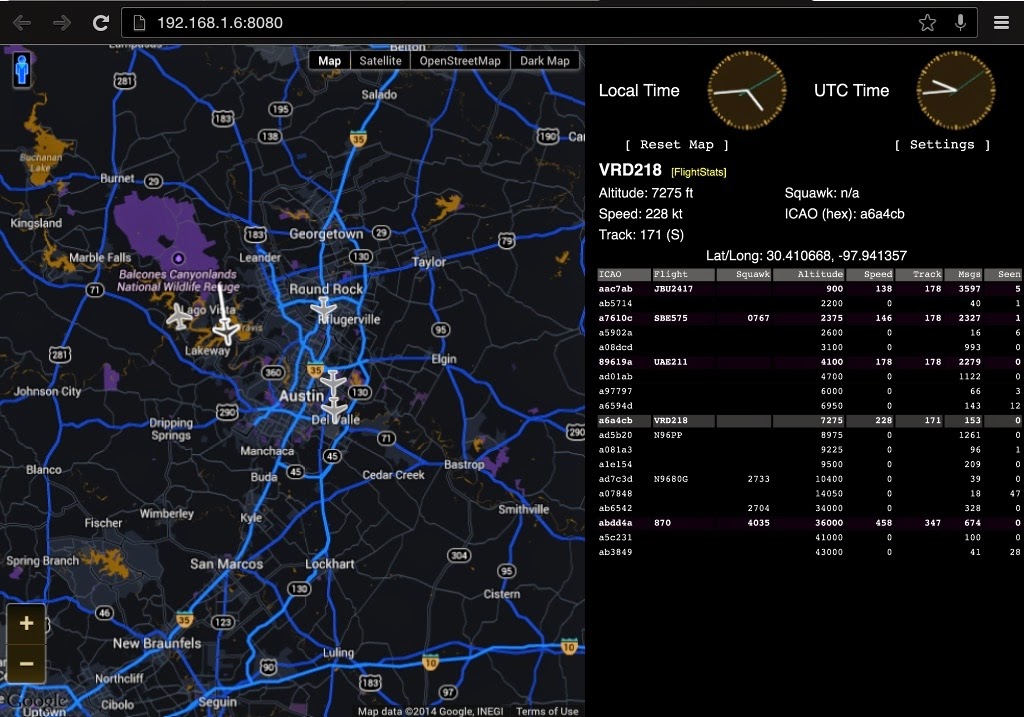Select the VRD218 row in table

tap(810, 421)
